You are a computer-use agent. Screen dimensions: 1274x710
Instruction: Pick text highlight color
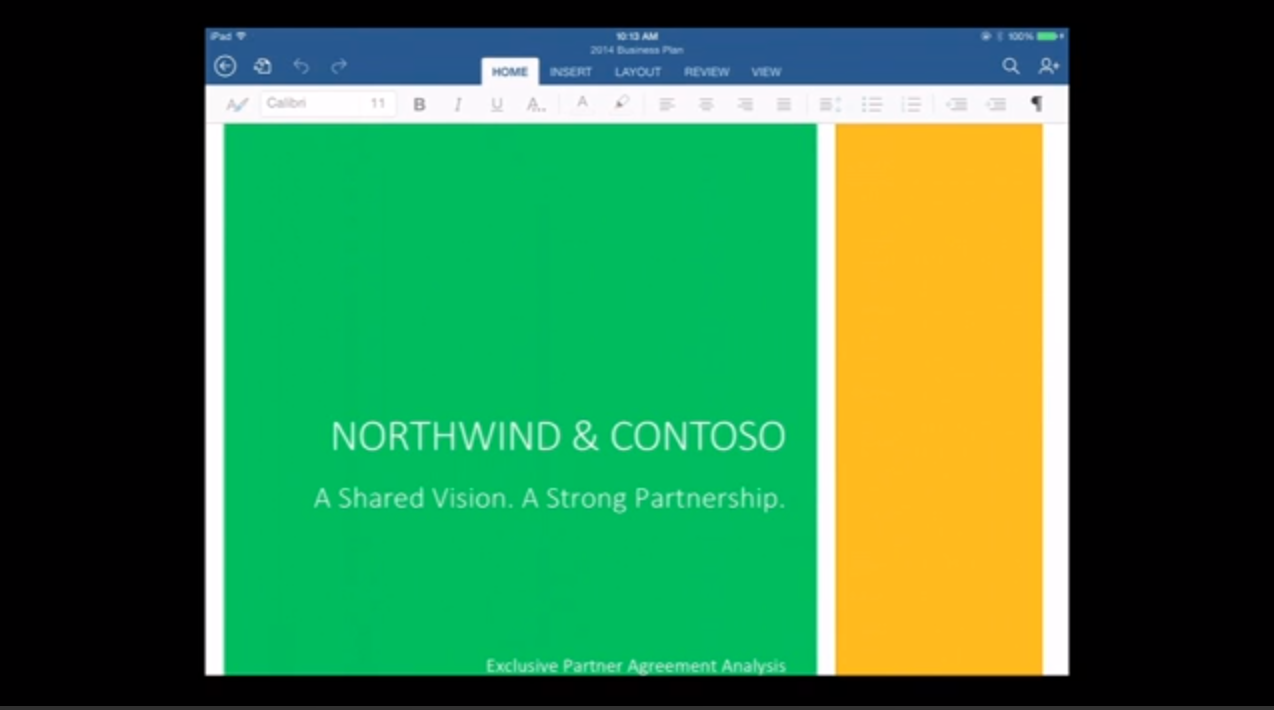[622, 103]
